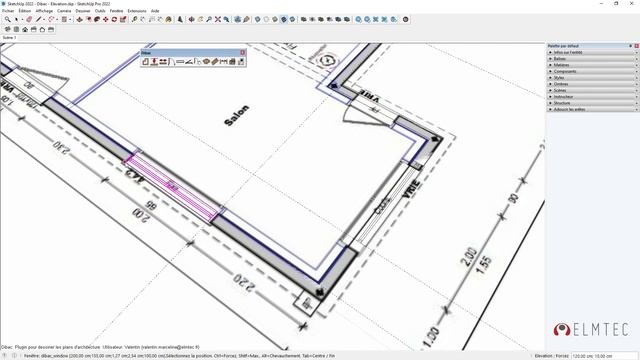640x360 pixels.
Task: Click the Dibac Dimension tool icon
Action: [x=223, y=62]
